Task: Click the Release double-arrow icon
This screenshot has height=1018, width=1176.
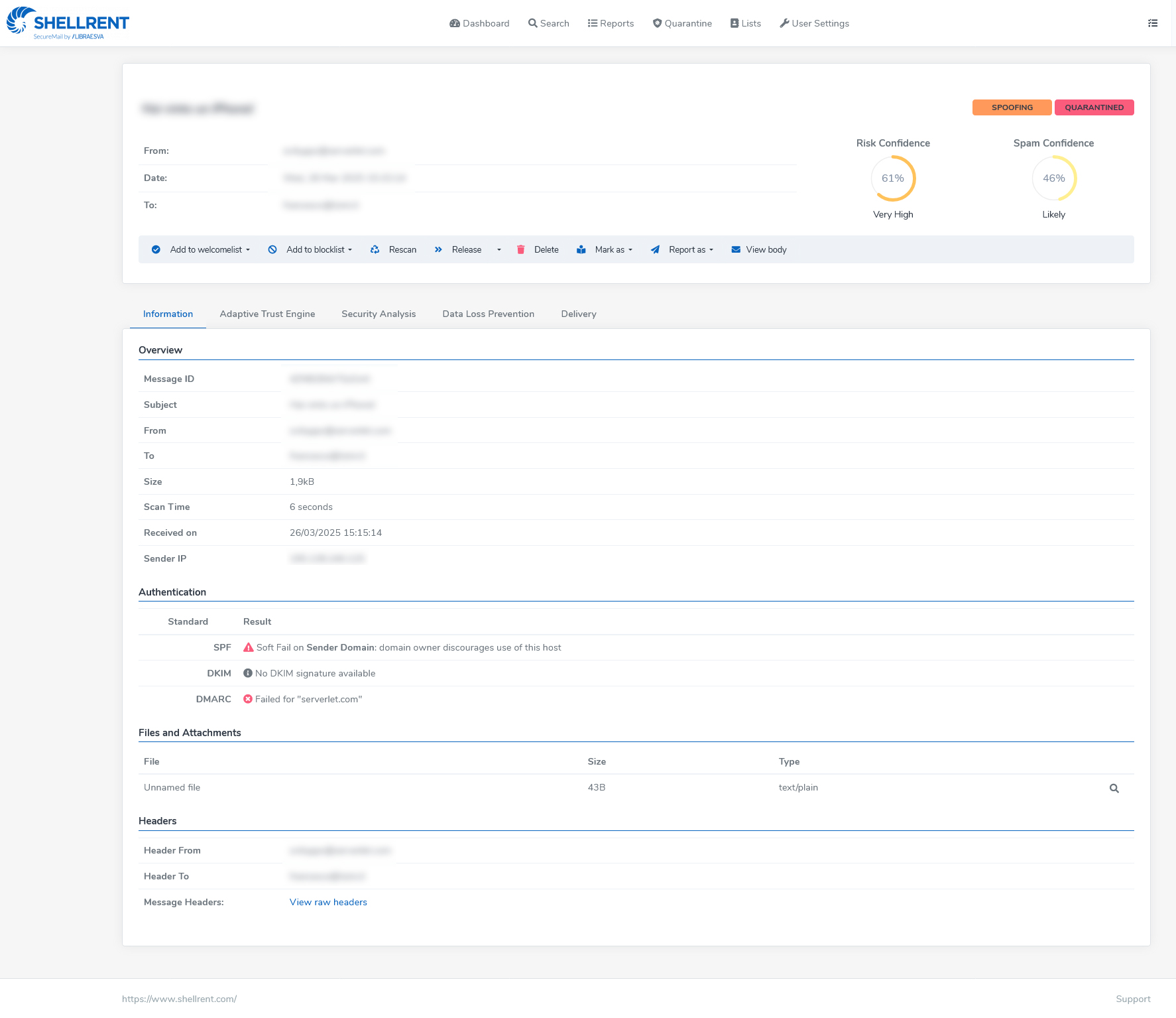Action: coord(438,250)
